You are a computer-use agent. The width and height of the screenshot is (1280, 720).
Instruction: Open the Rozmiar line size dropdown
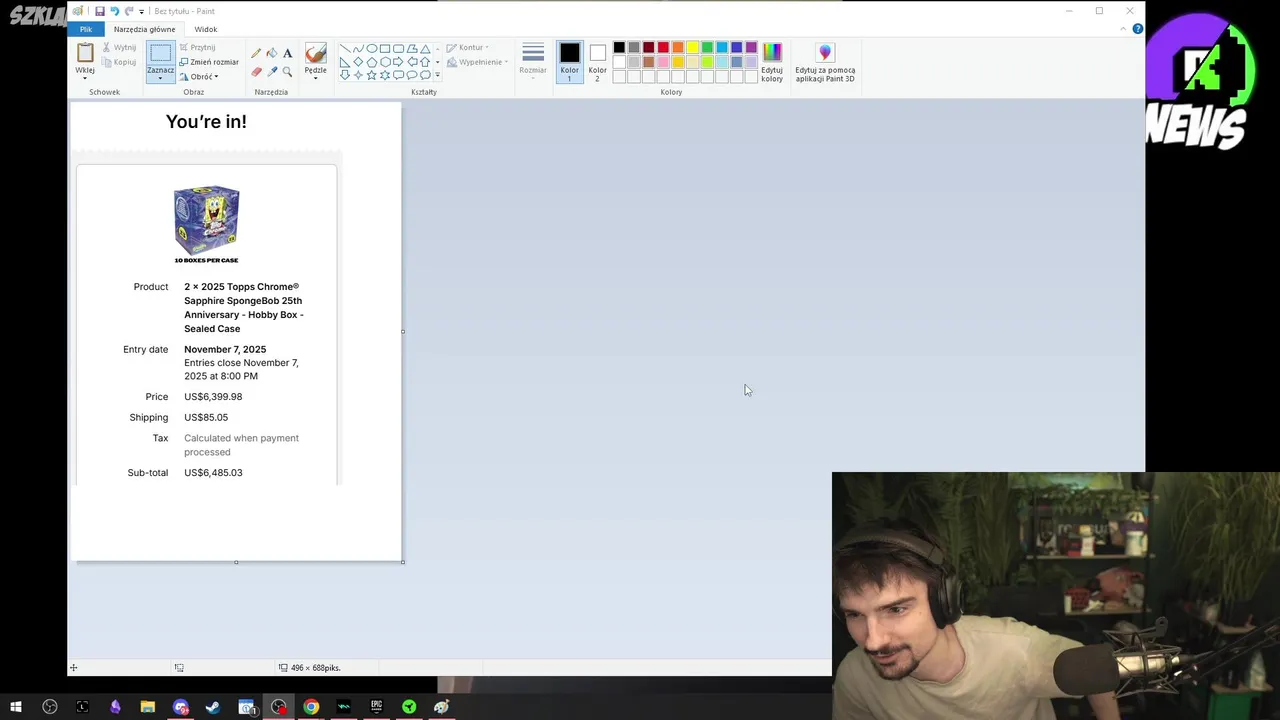[x=533, y=61]
